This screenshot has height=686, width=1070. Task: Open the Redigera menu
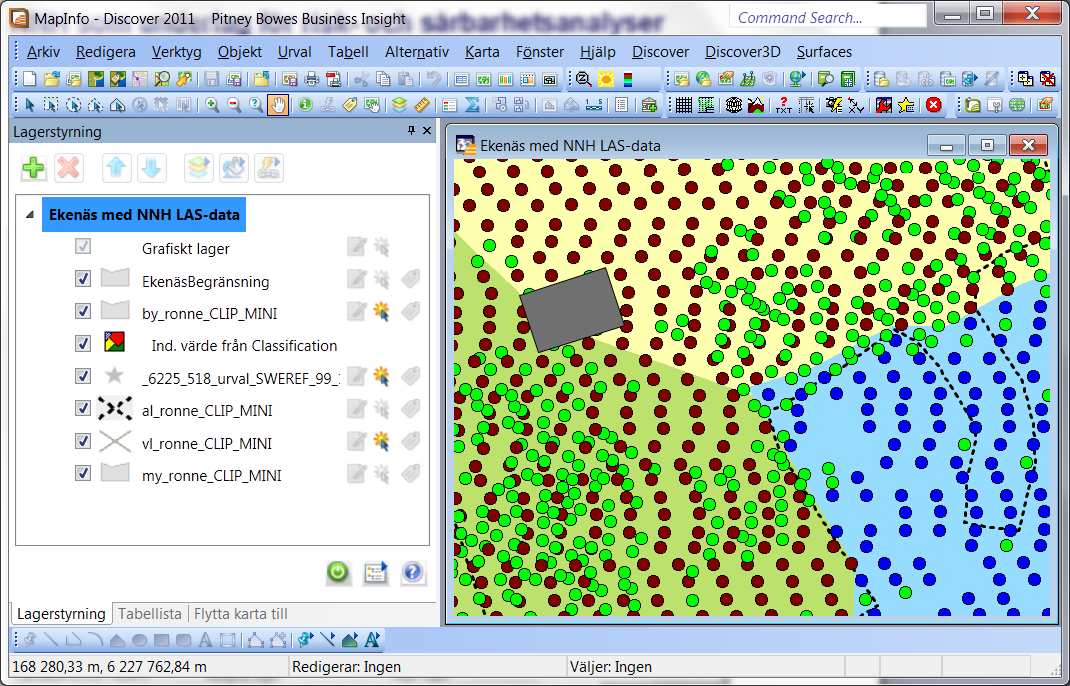coord(106,52)
